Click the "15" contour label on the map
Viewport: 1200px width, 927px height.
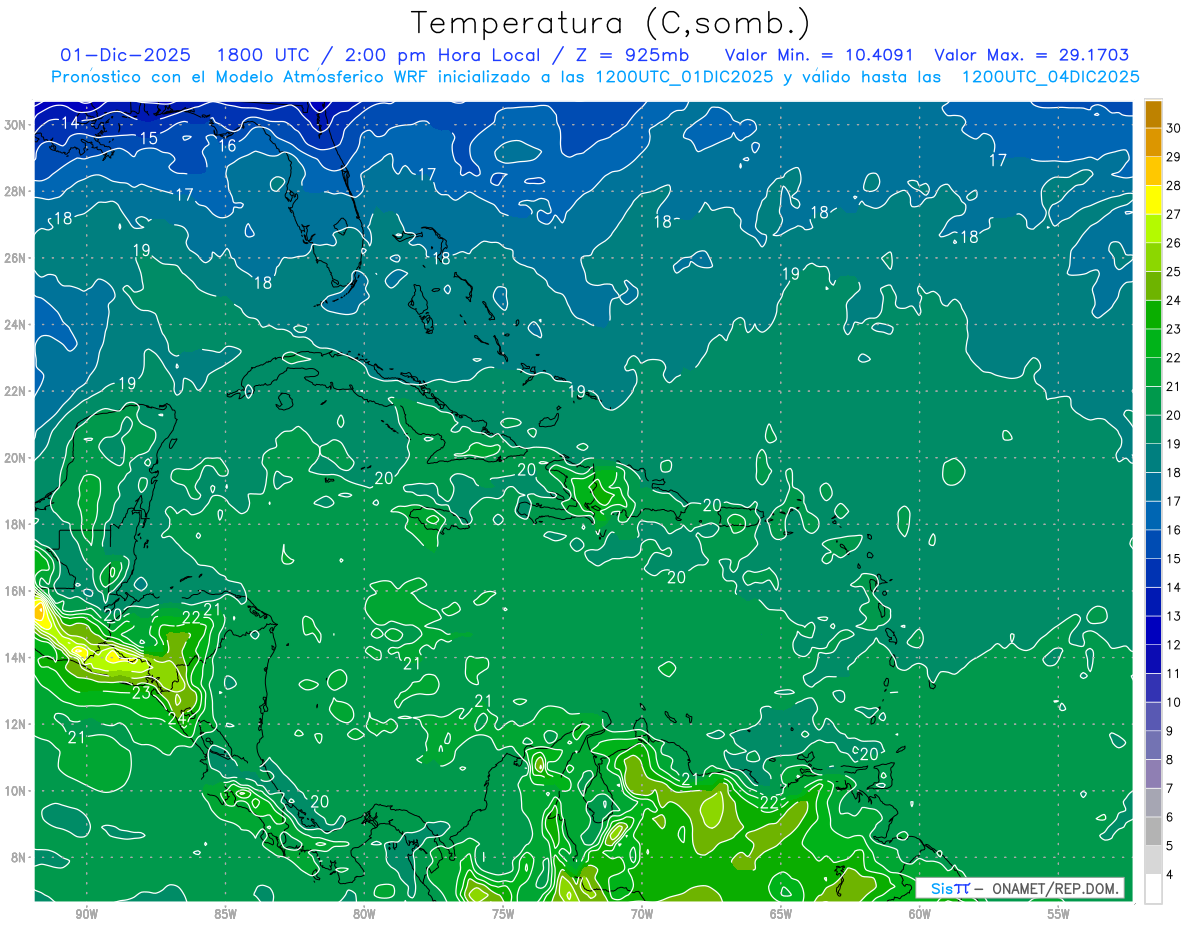tap(148, 138)
